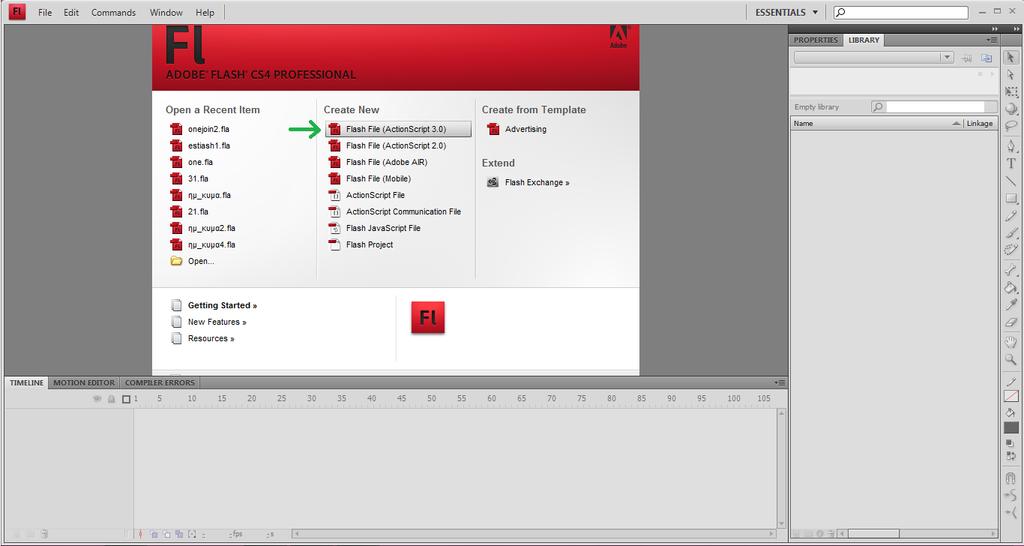1024x546 pixels.
Task: Select the Lasso tool
Action: pos(1011,125)
